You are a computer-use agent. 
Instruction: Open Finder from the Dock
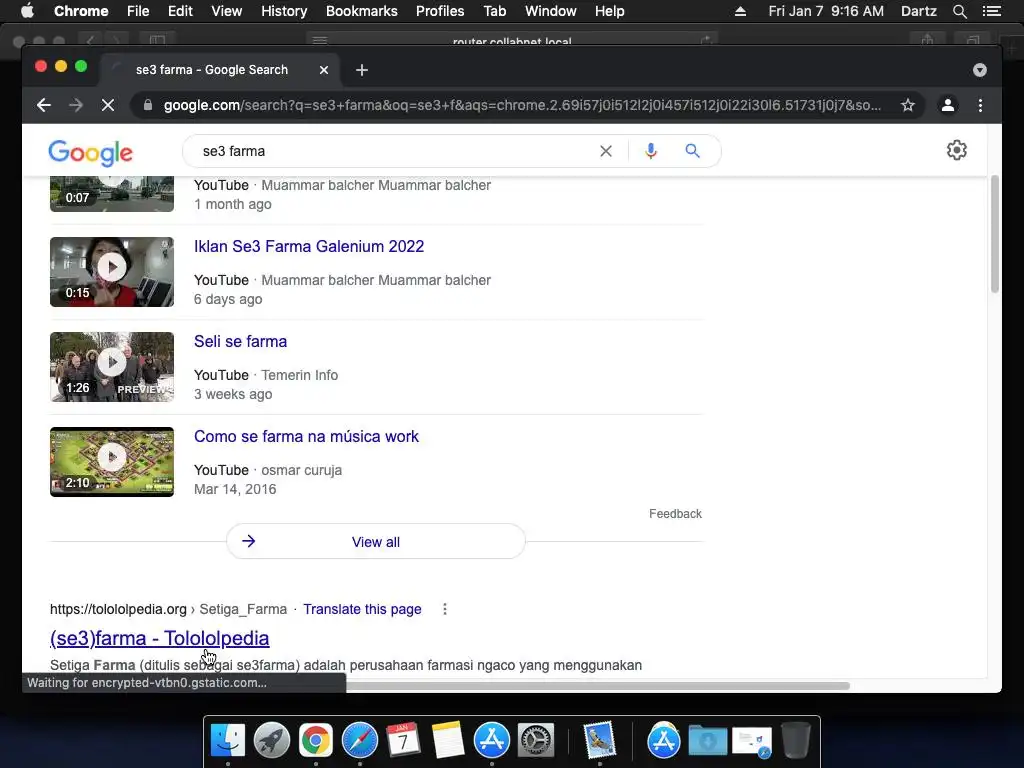click(228, 741)
